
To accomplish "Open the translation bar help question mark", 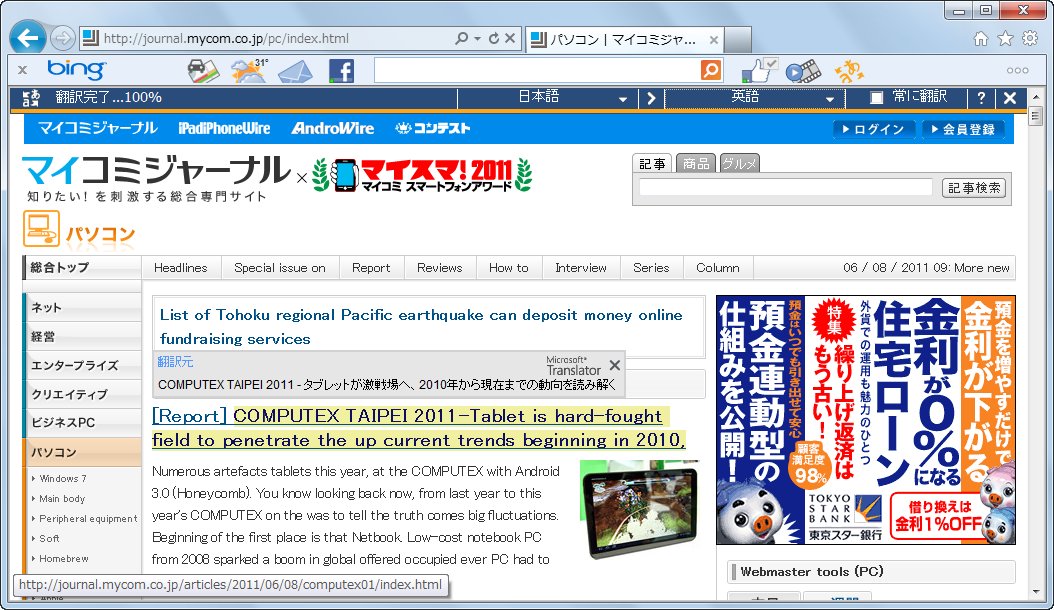I will coord(981,98).
